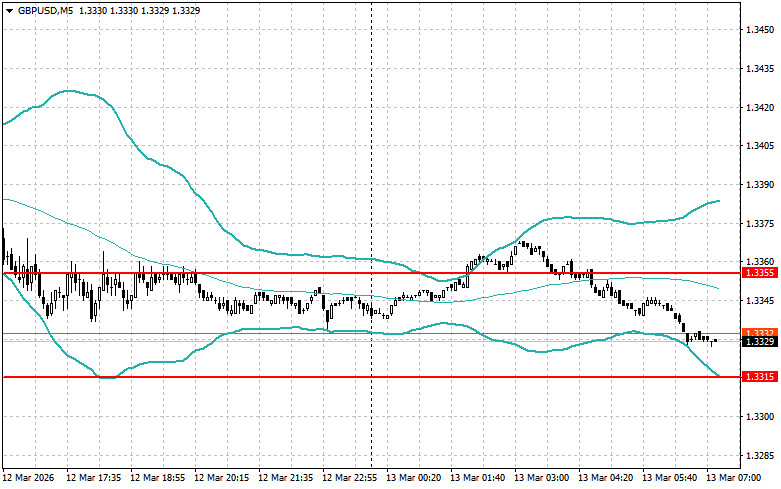Click the 1.3285 price scale value

pyautogui.click(x=760, y=456)
